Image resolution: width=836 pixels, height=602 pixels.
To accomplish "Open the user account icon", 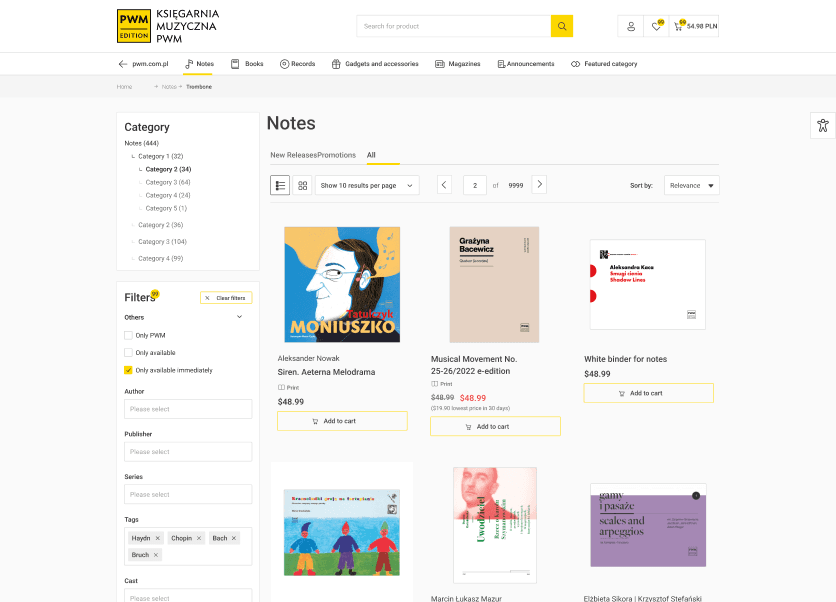I will pos(631,26).
